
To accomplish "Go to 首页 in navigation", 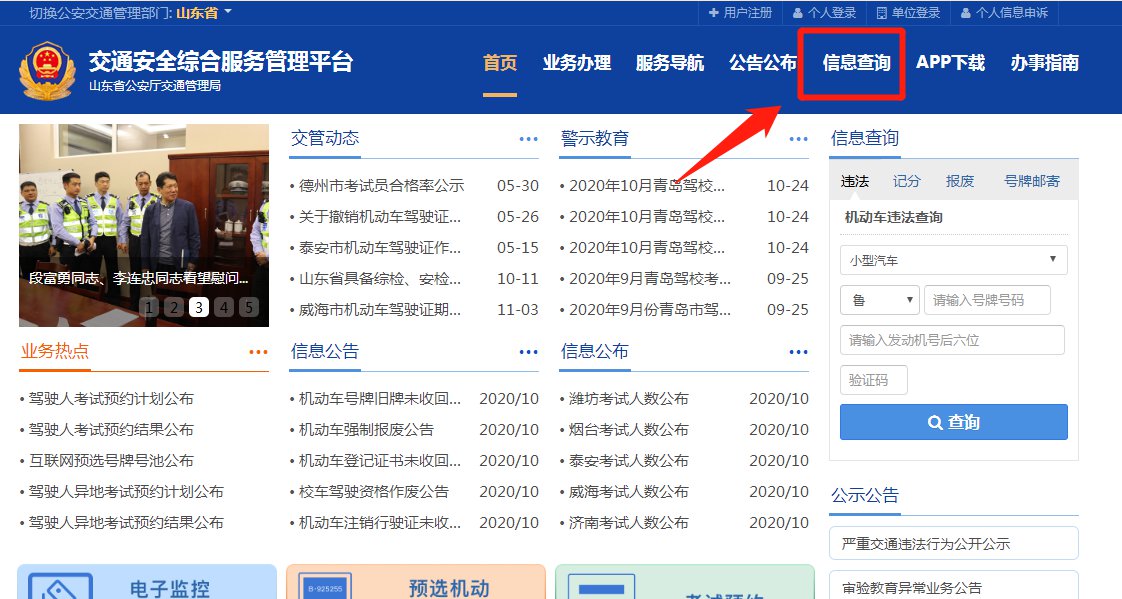I will (x=499, y=63).
